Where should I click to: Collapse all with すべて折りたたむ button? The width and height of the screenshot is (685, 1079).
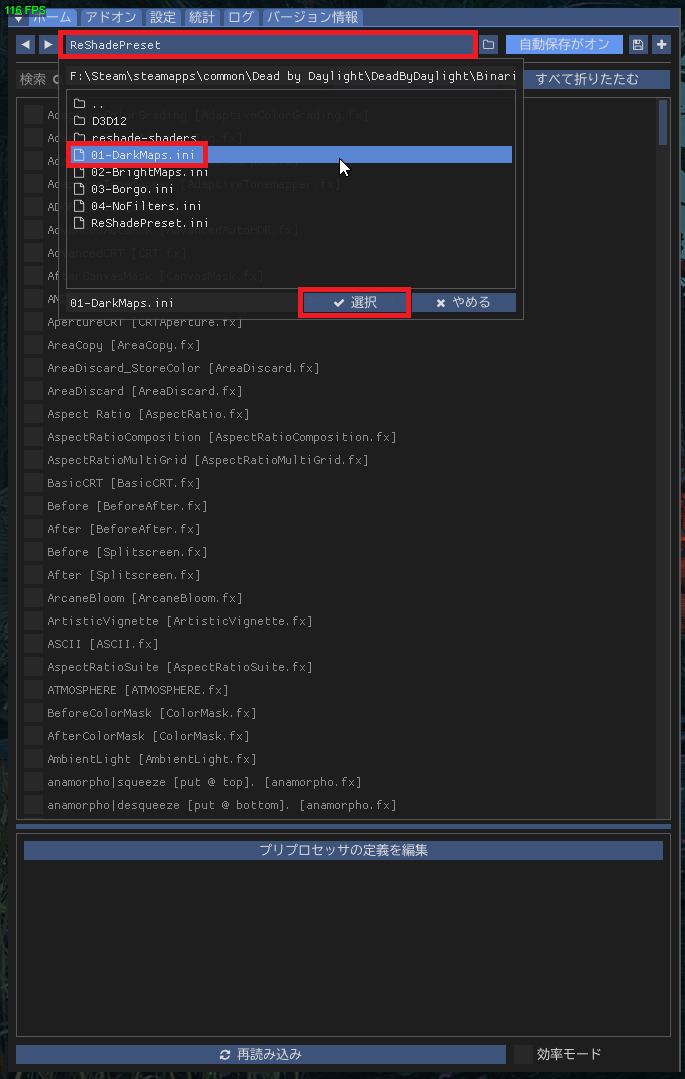586,79
